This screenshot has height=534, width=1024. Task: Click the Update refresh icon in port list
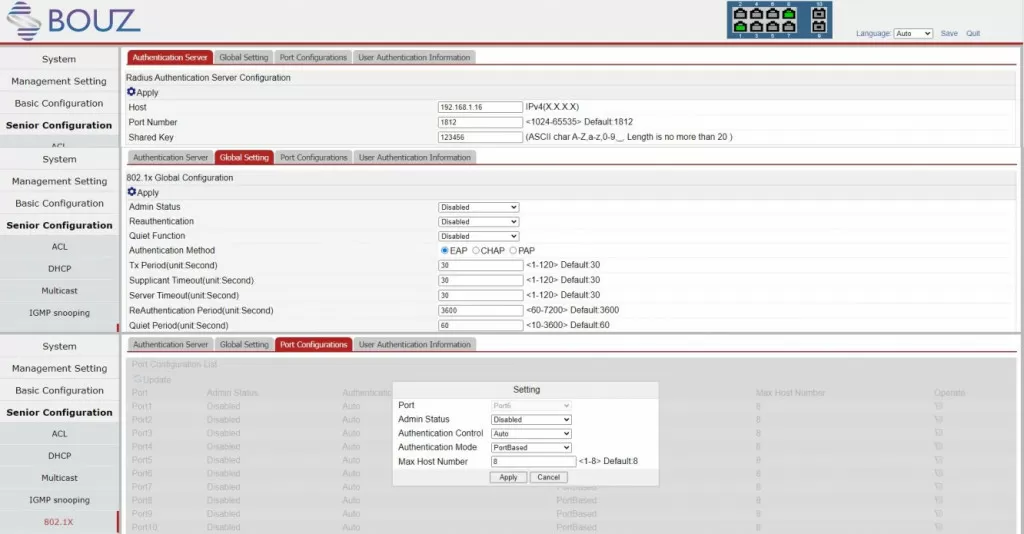pyautogui.click(x=137, y=379)
